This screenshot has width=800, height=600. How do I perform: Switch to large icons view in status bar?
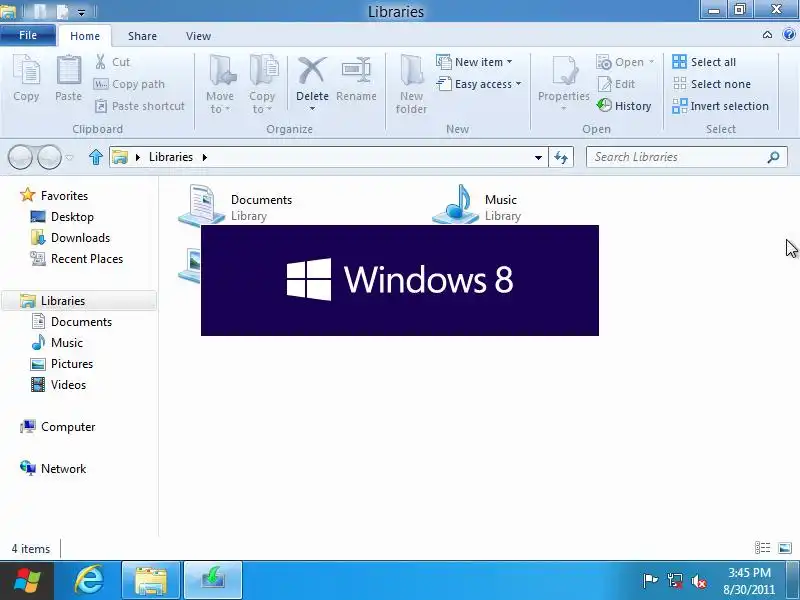[785, 548]
